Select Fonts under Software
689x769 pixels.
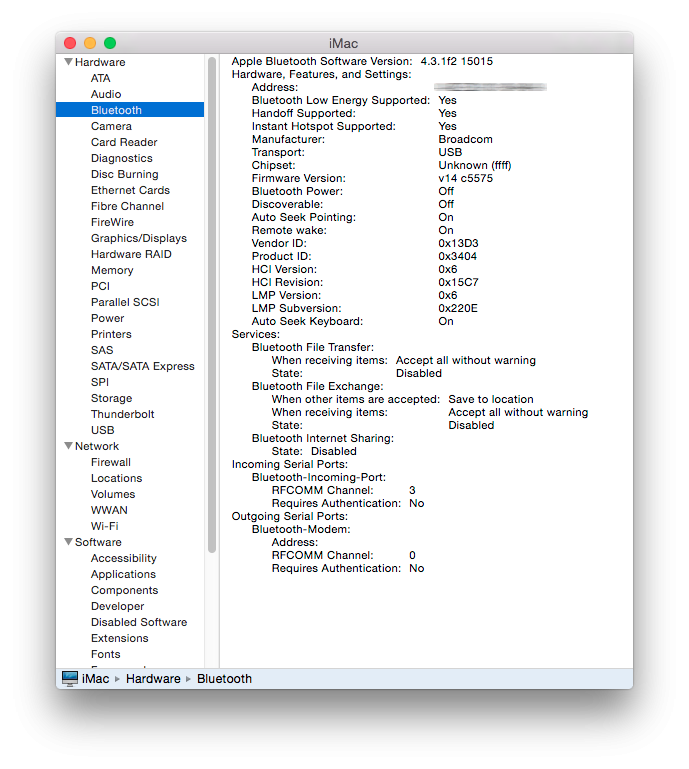[105, 654]
